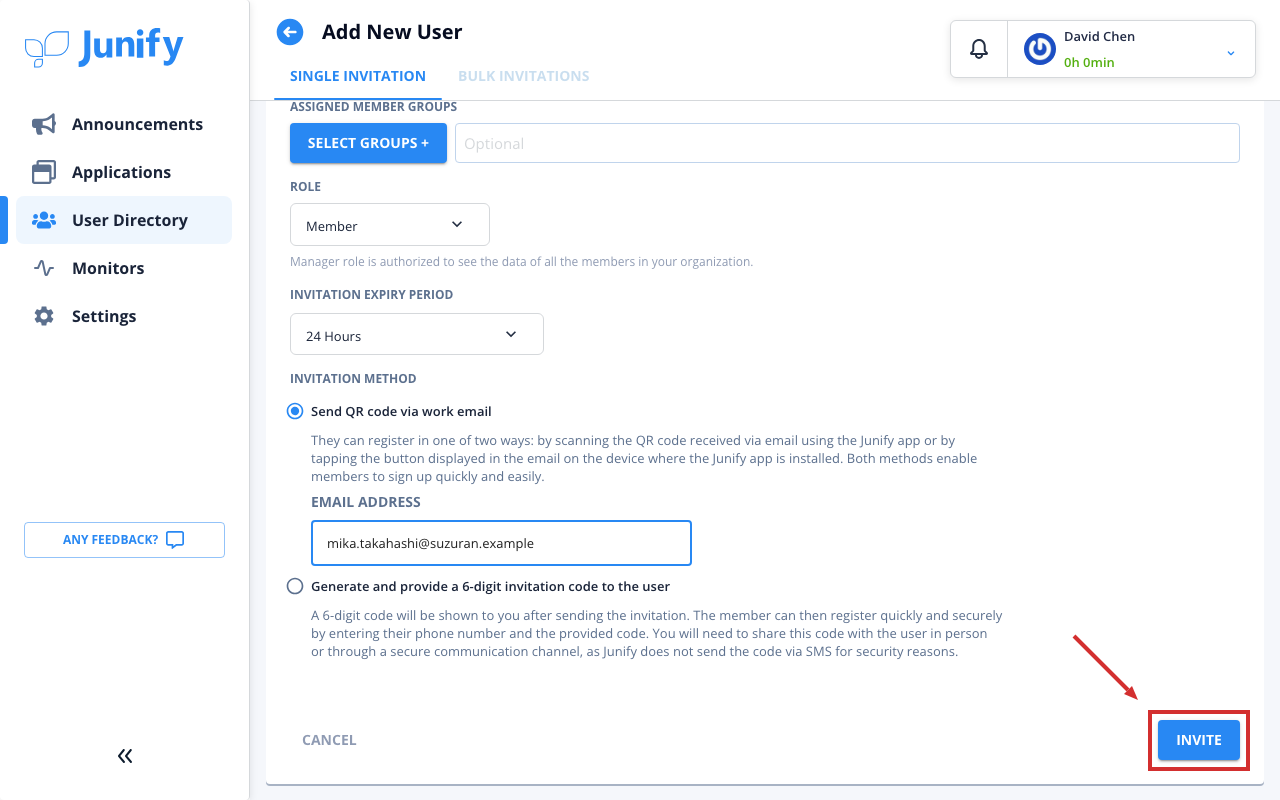The width and height of the screenshot is (1280, 800).
Task: Collapse the sidebar with double chevron
Action: coord(125,756)
